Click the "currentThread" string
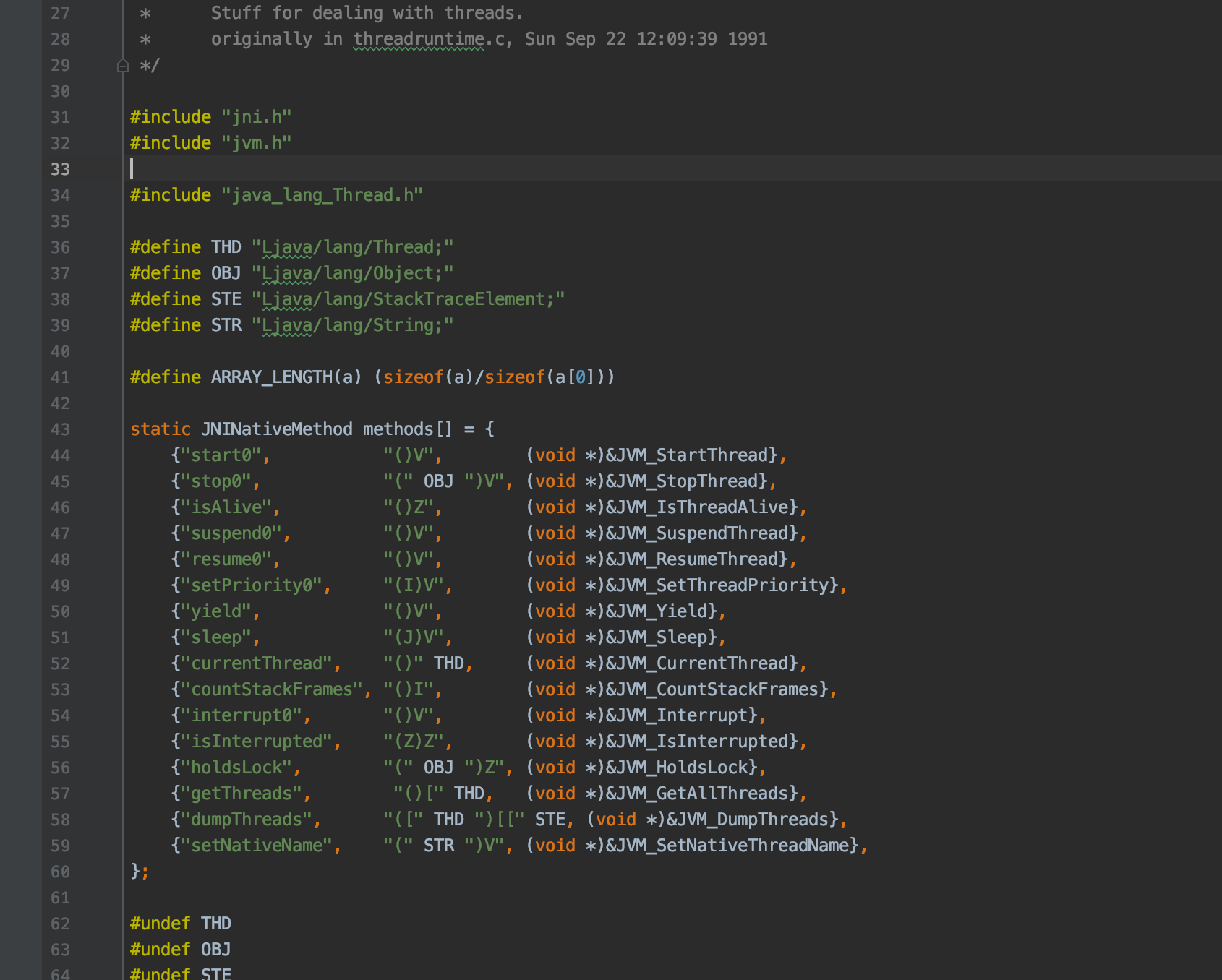Viewport: 1222px width, 980px height. [x=257, y=663]
